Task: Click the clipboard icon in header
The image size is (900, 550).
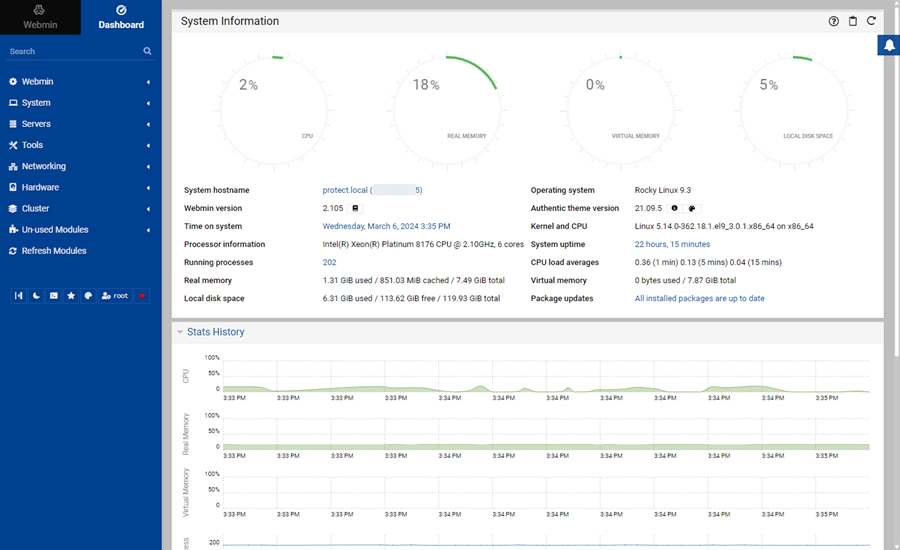Action: pos(853,21)
